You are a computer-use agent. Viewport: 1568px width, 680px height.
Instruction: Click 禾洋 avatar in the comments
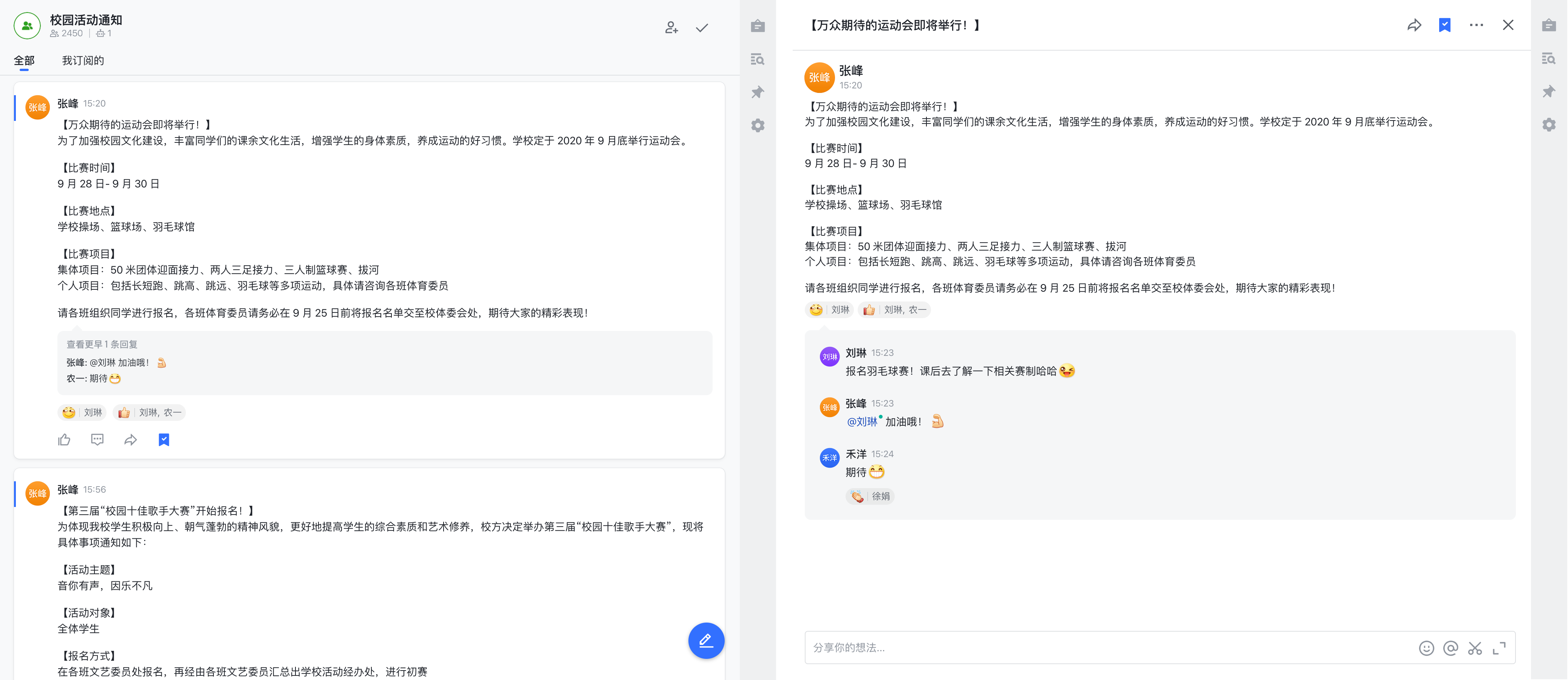[x=830, y=457]
